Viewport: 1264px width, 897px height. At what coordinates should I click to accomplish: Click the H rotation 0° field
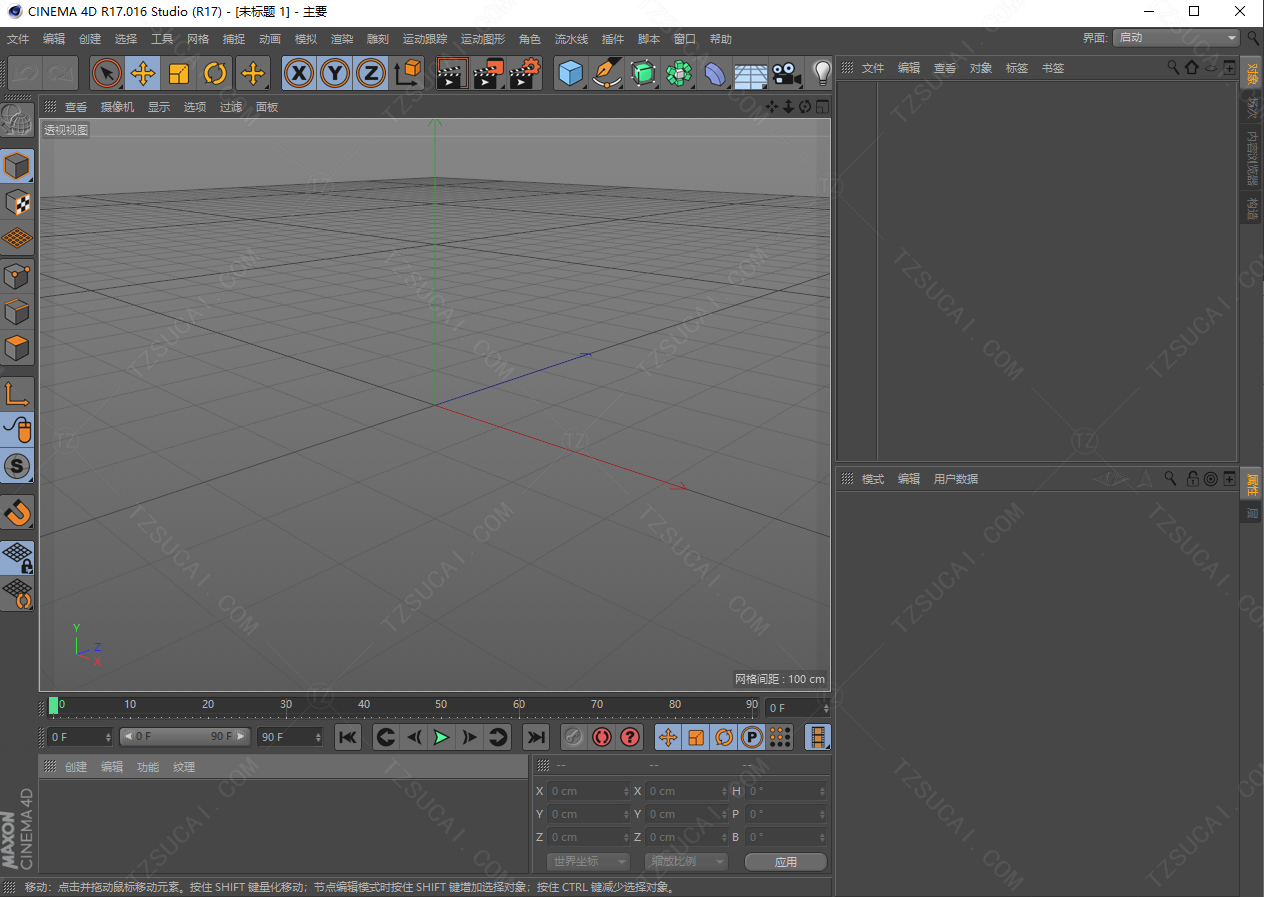click(786, 791)
